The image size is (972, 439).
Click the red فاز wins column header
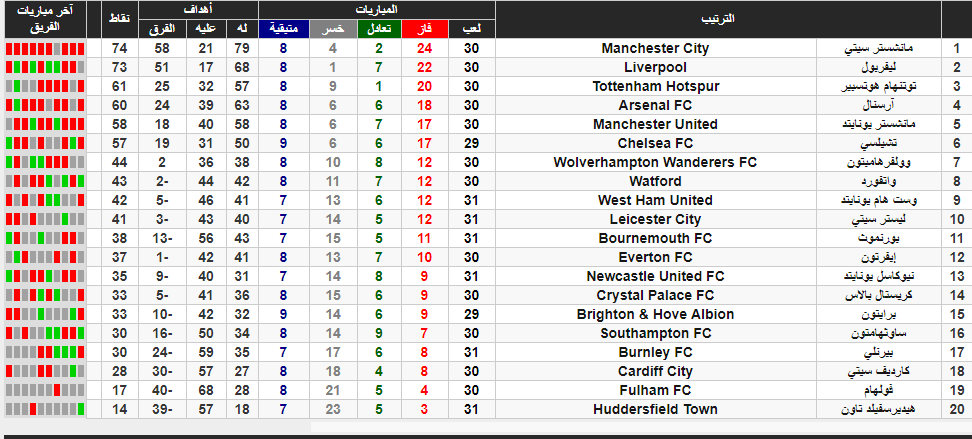[x=425, y=29]
